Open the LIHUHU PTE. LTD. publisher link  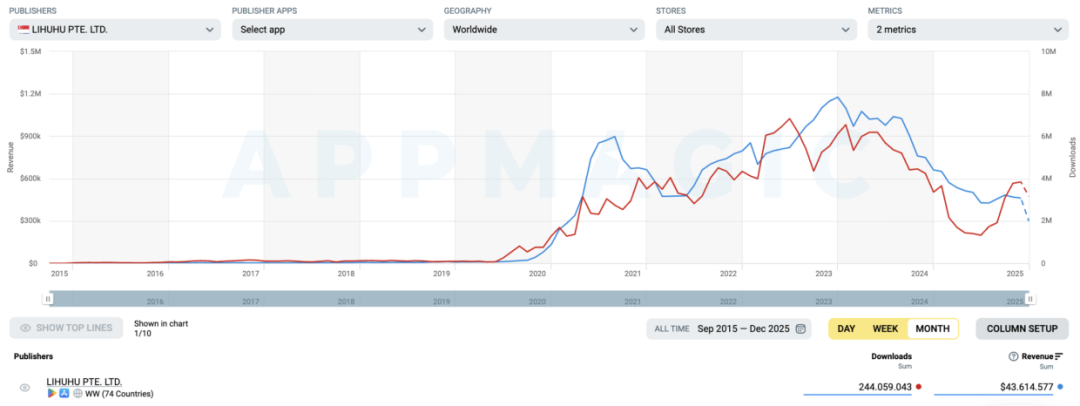pos(84,382)
